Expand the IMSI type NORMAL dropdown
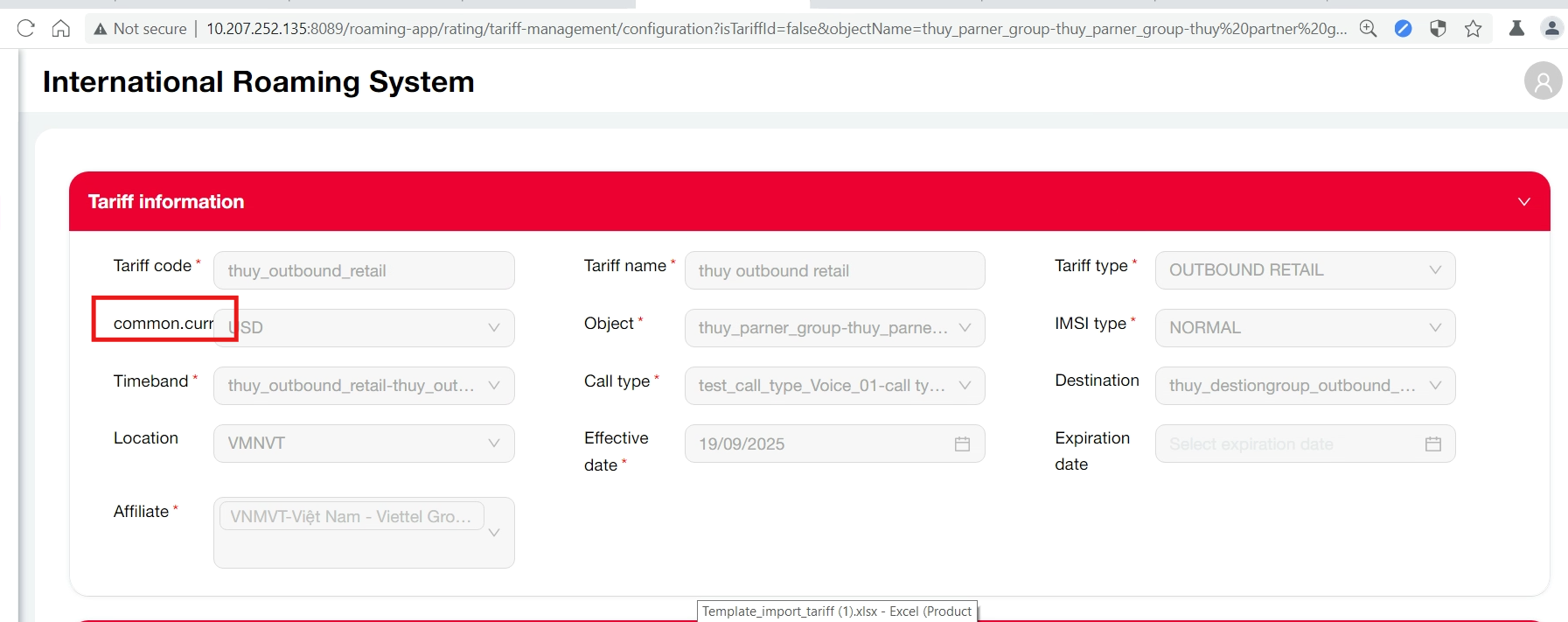The width and height of the screenshot is (1568, 622). pos(1304,328)
